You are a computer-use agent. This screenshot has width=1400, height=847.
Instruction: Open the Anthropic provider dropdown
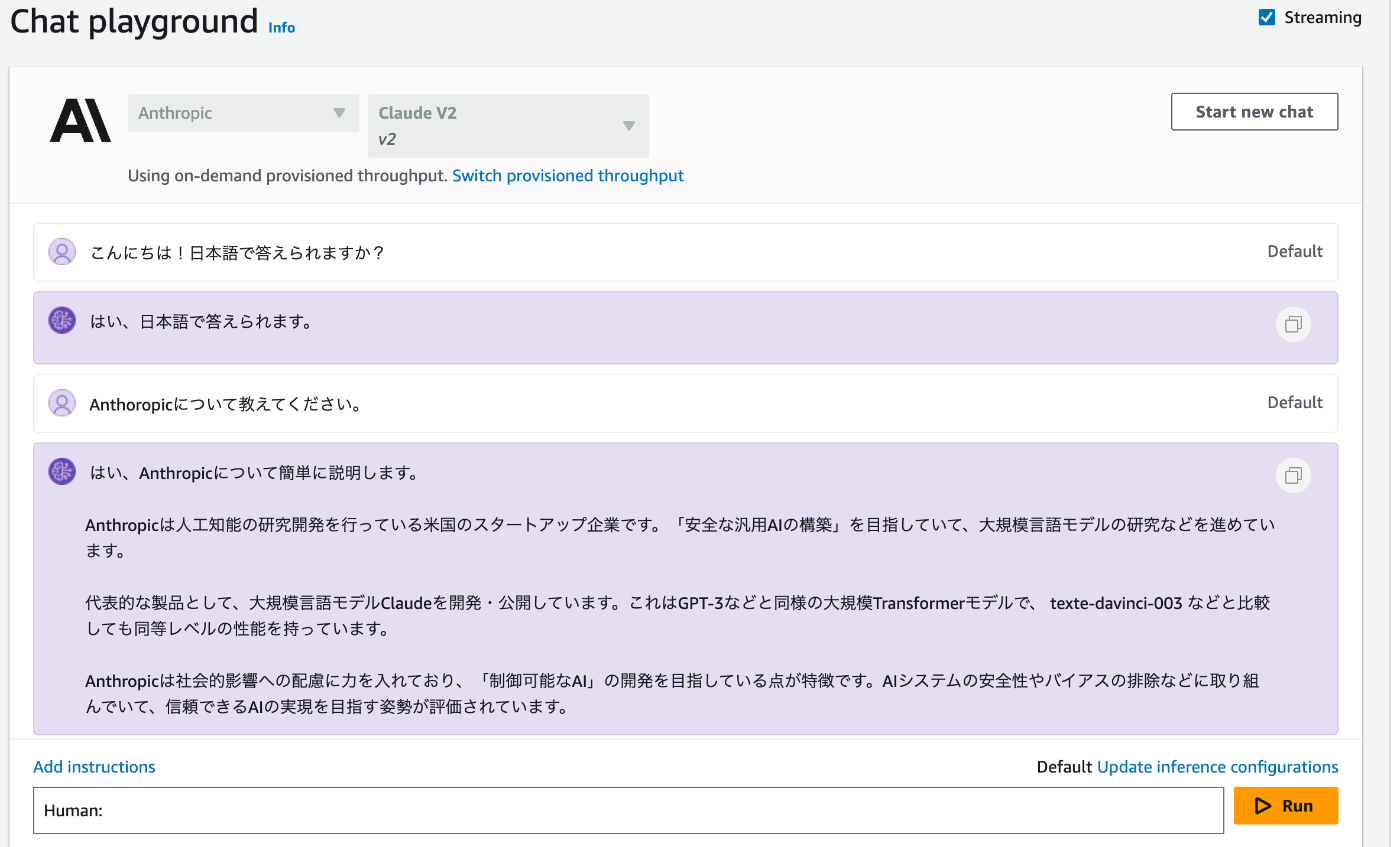coord(243,113)
